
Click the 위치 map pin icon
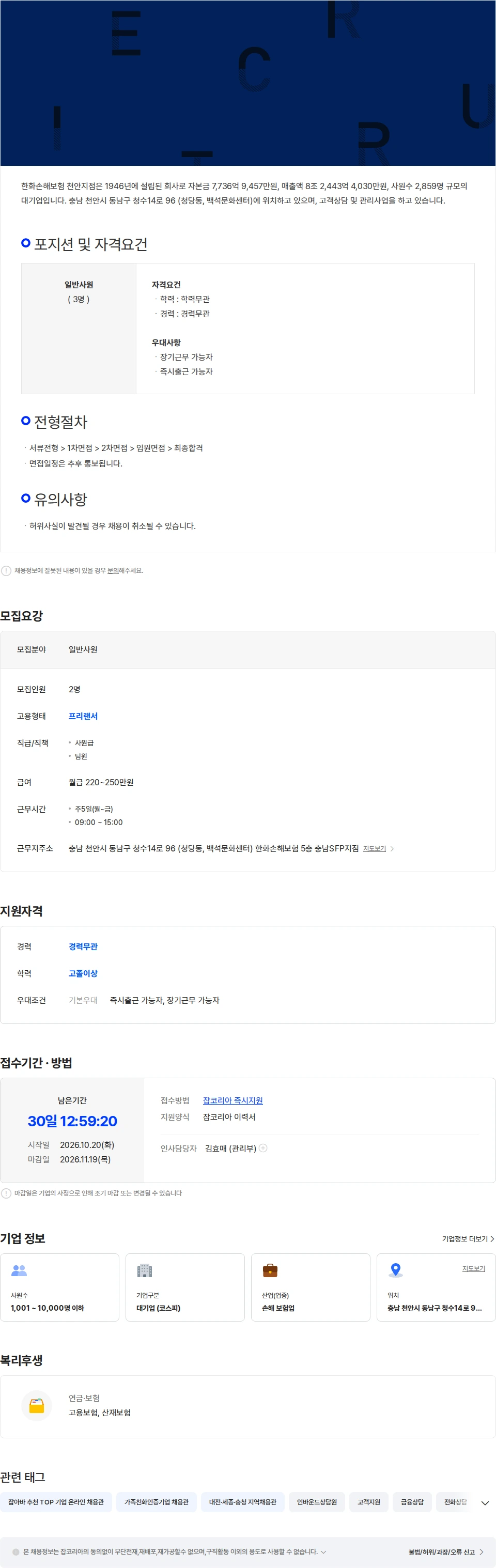coord(396,1270)
